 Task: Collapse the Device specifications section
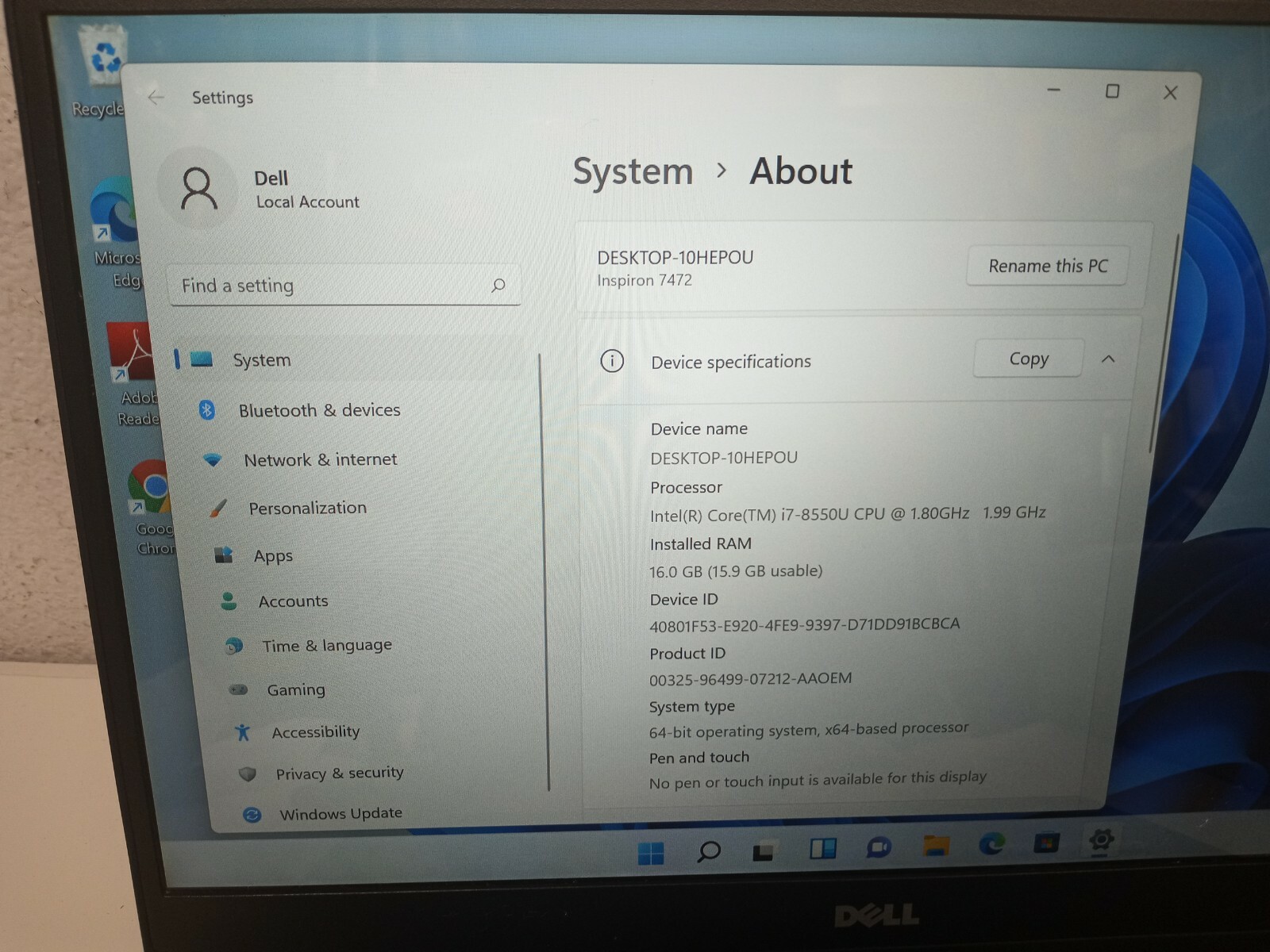pos(1108,359)
